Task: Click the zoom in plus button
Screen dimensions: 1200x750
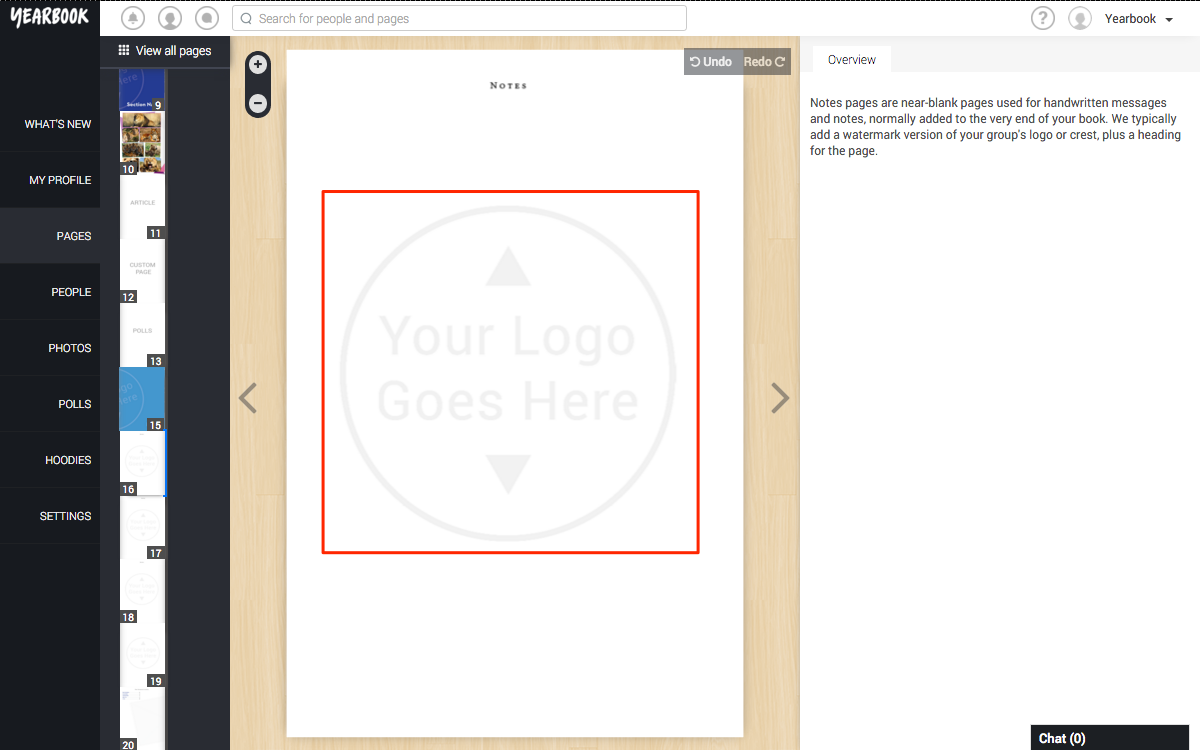Action: pos(257,63)
